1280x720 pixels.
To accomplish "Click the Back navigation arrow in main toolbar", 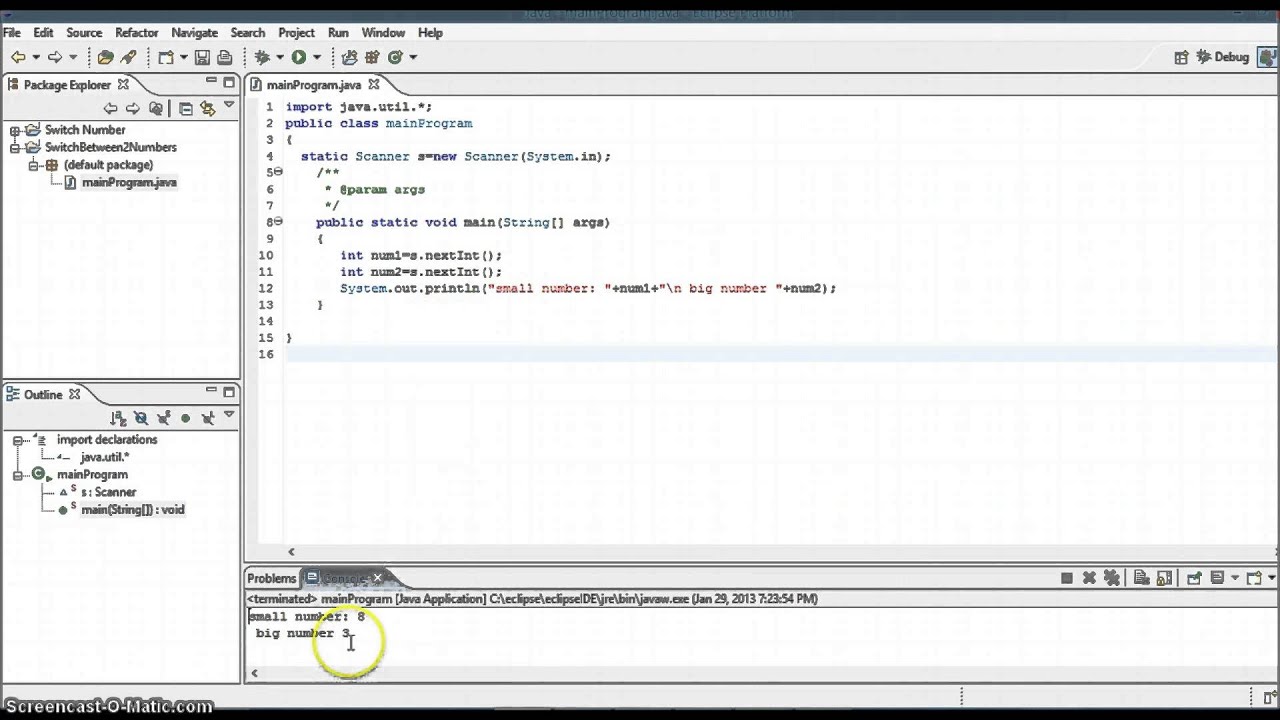I will point(18,57).
